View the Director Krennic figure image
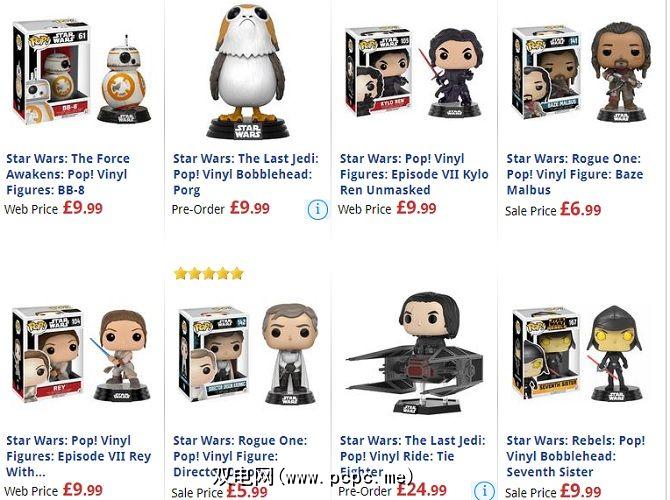Screen dimensions: 670x500 coord(248,354)
